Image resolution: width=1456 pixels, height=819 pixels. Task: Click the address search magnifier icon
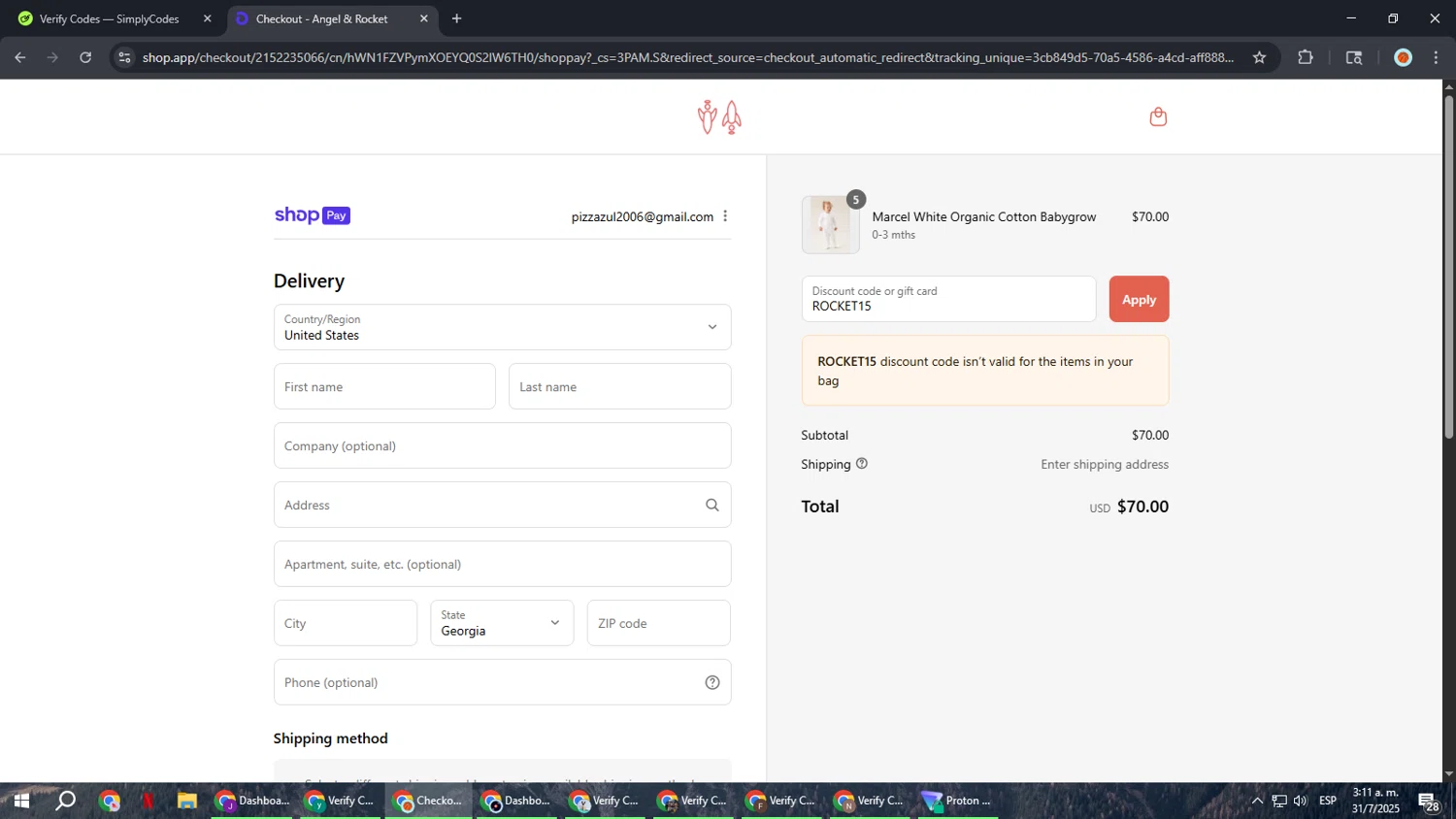pos(712,505)
